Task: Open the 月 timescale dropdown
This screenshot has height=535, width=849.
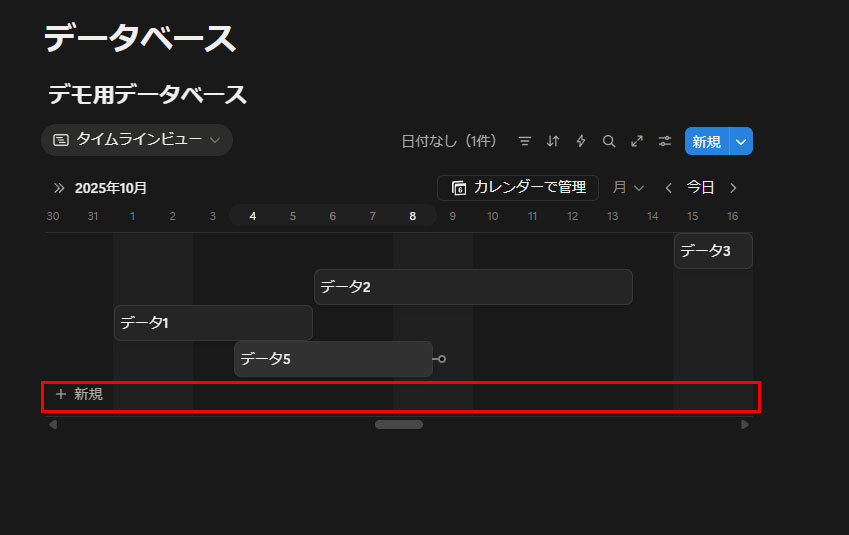Action: coord(628,188)
